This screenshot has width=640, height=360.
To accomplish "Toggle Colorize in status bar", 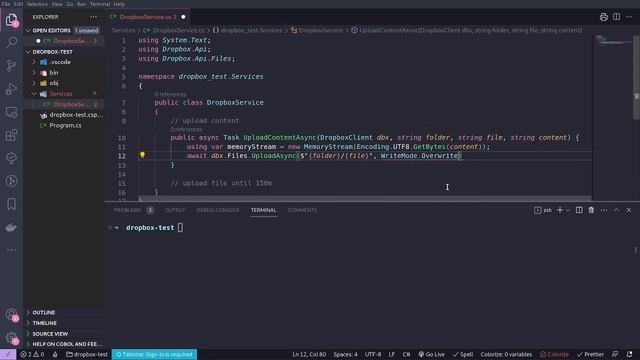I will coord(554,354).
